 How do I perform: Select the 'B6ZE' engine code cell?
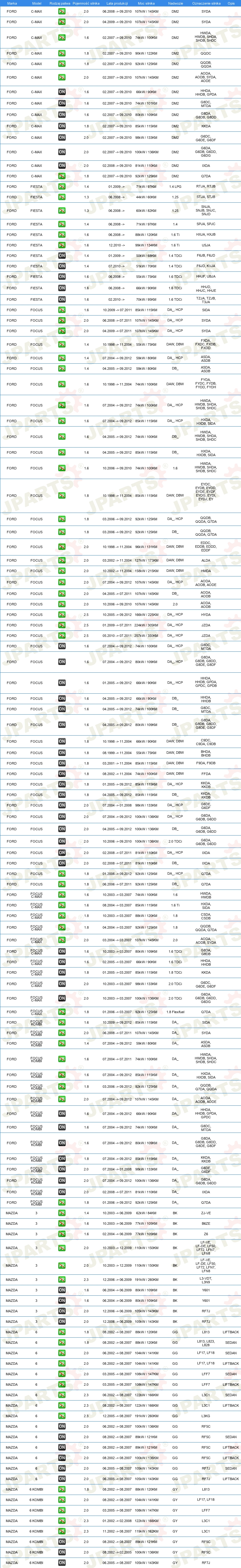206,1223
